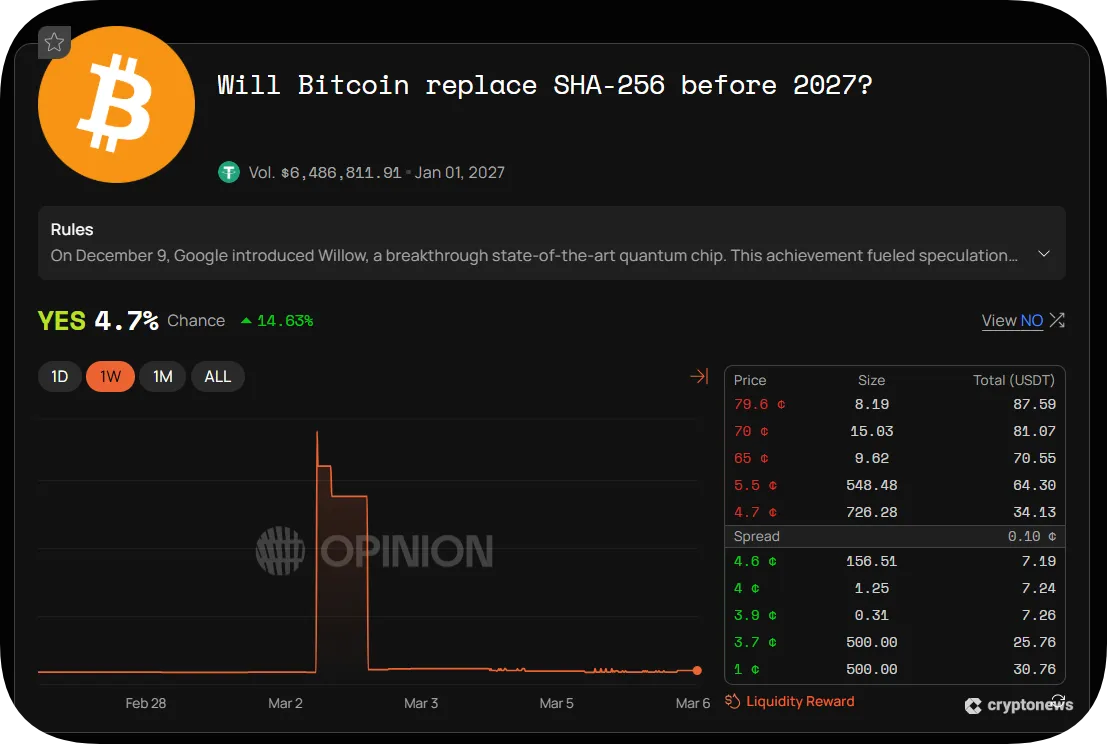Click the shuffle icon beside View NO
This screenshot has height=744, width=1107.
1057,320
